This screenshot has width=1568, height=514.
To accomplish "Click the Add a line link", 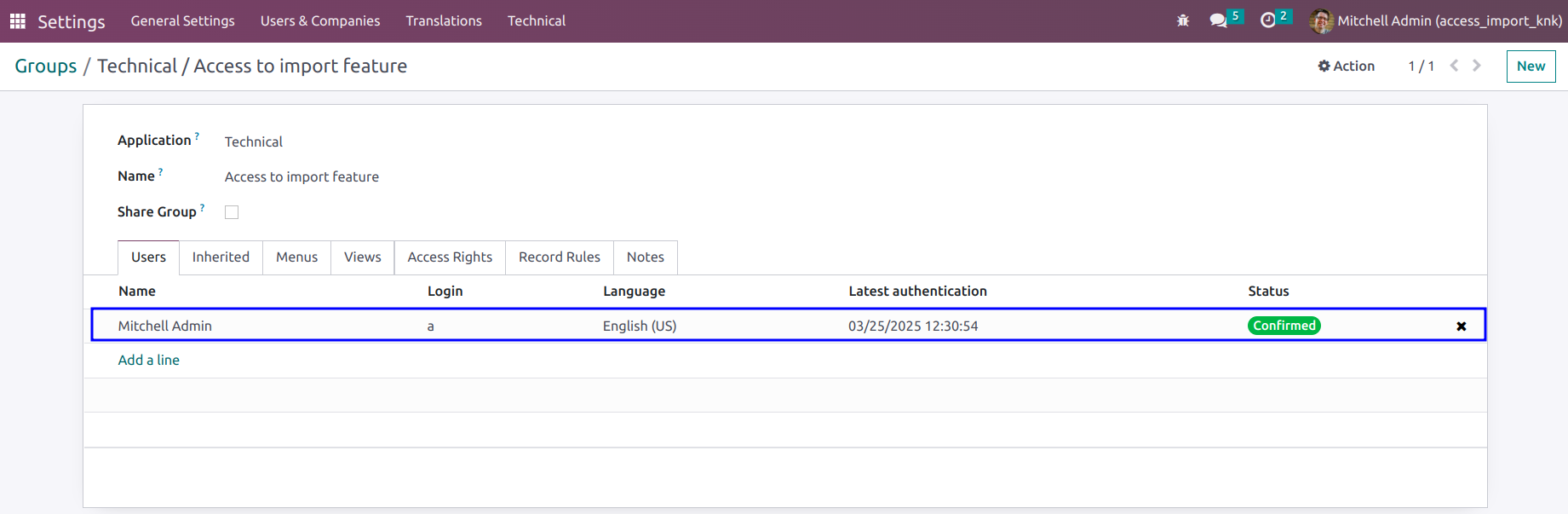I will click(x=149, y=360).
